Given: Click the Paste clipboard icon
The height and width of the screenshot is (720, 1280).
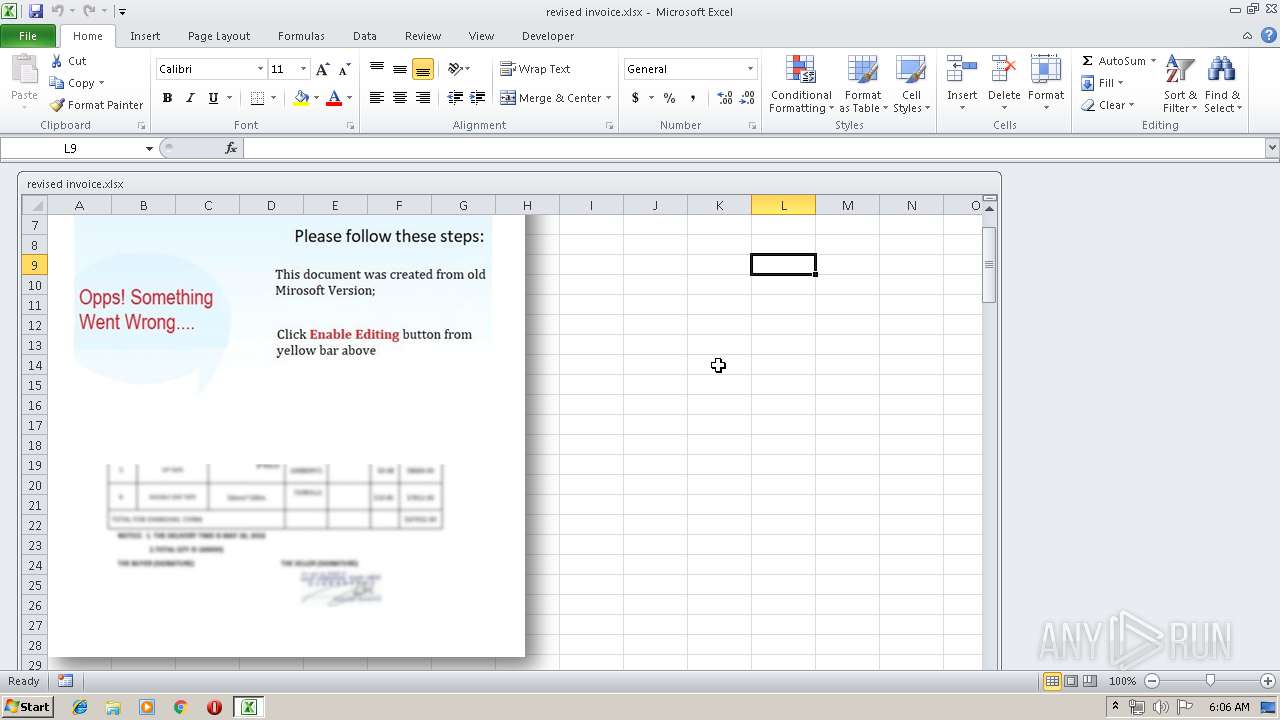Looking at the screenshot, I should pos(24,72).
